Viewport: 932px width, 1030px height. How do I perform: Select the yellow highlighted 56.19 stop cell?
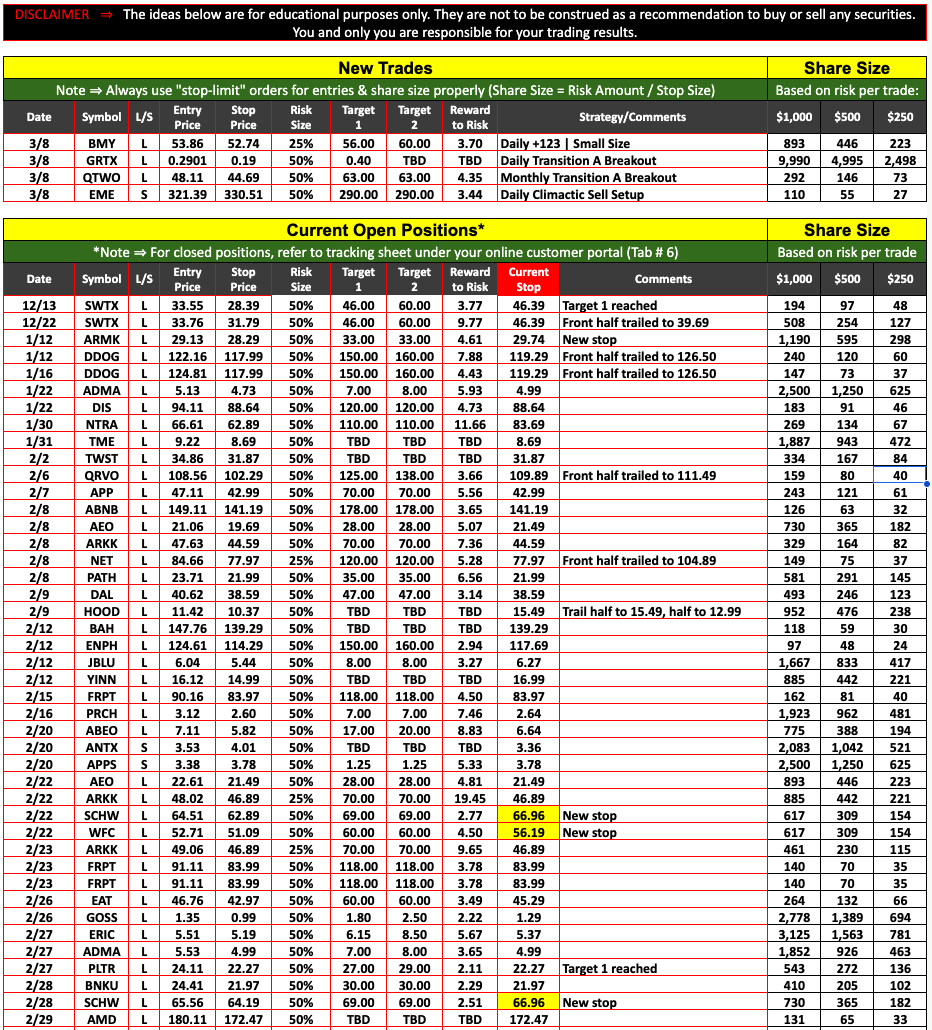click(x=528, y=833)
